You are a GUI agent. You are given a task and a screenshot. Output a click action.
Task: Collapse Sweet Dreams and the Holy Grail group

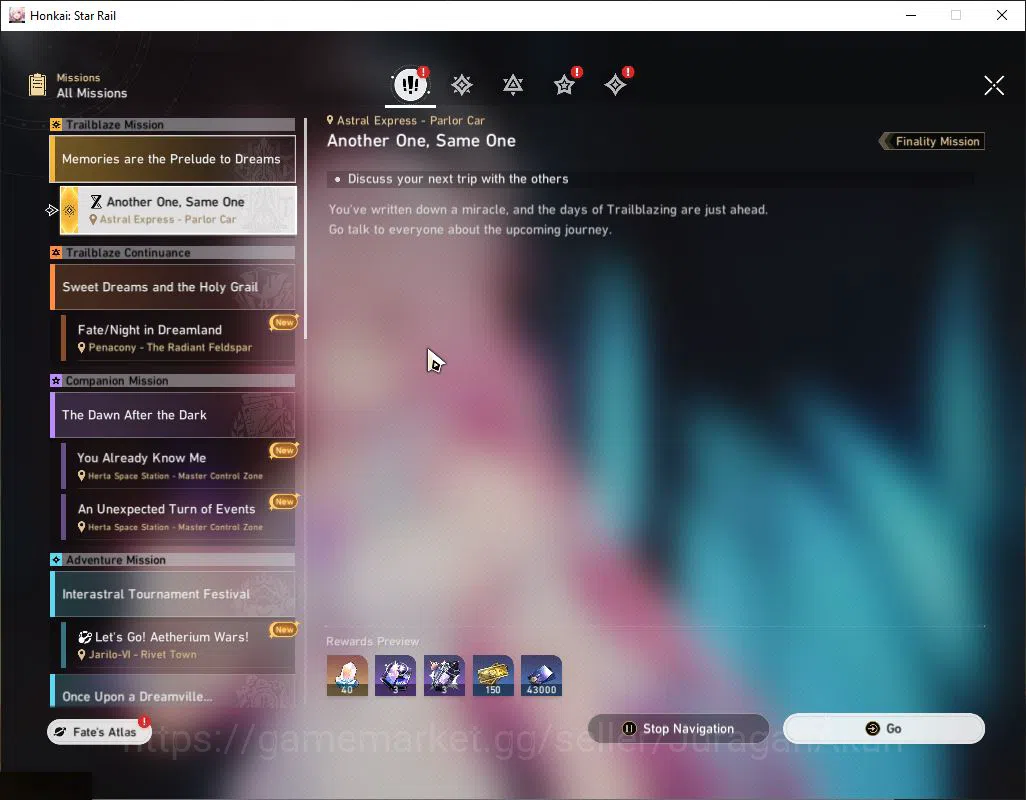173,287
